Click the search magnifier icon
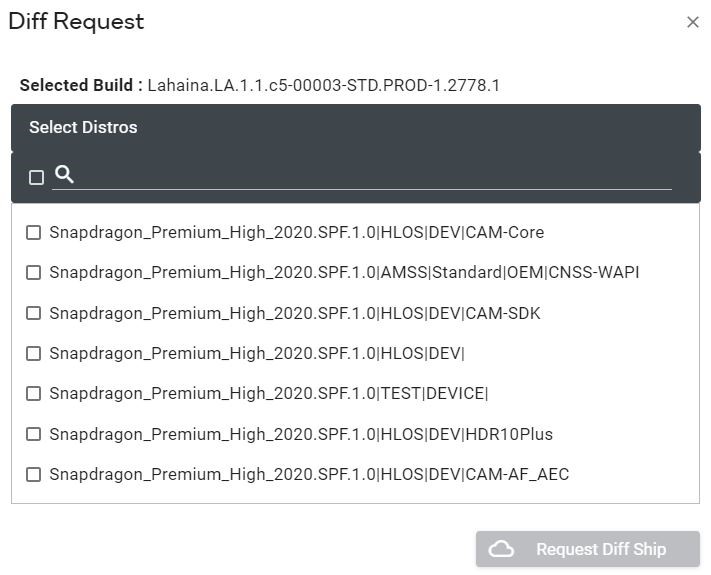711x575 pixels. click(x=64, y=175)
